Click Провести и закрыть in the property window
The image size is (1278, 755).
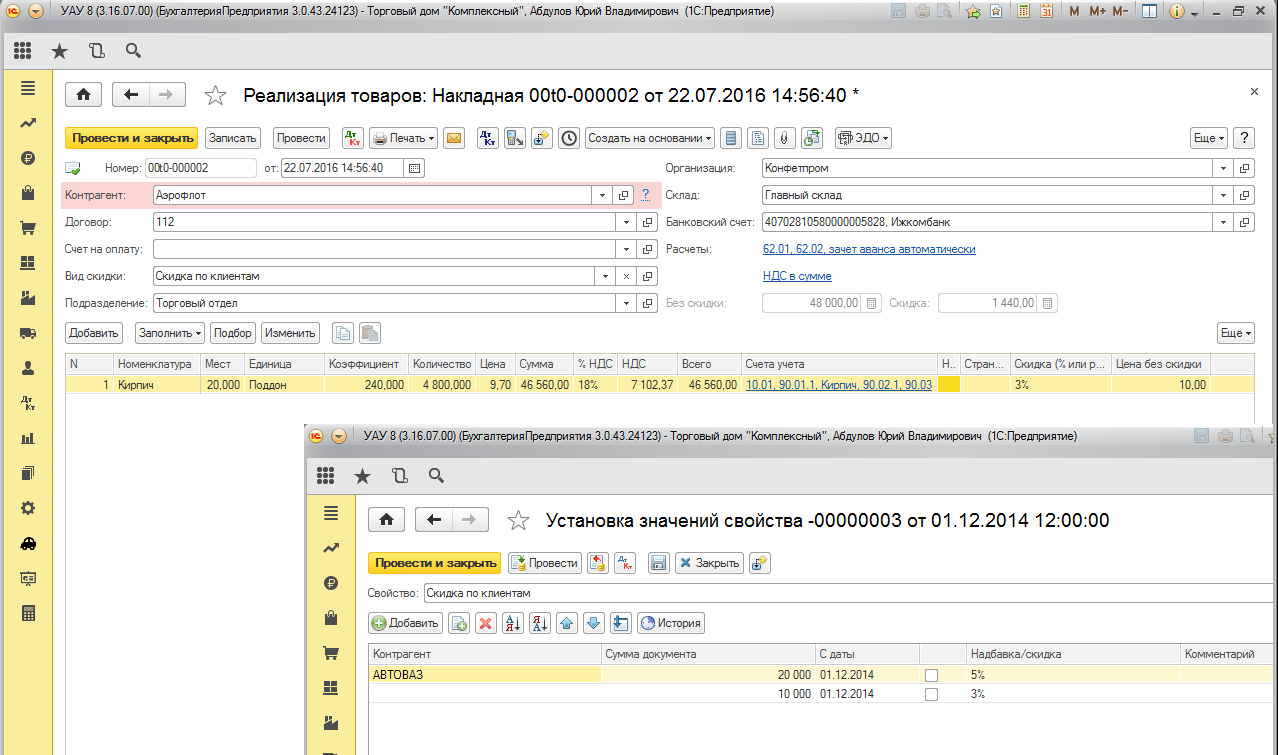pos(434,563)
